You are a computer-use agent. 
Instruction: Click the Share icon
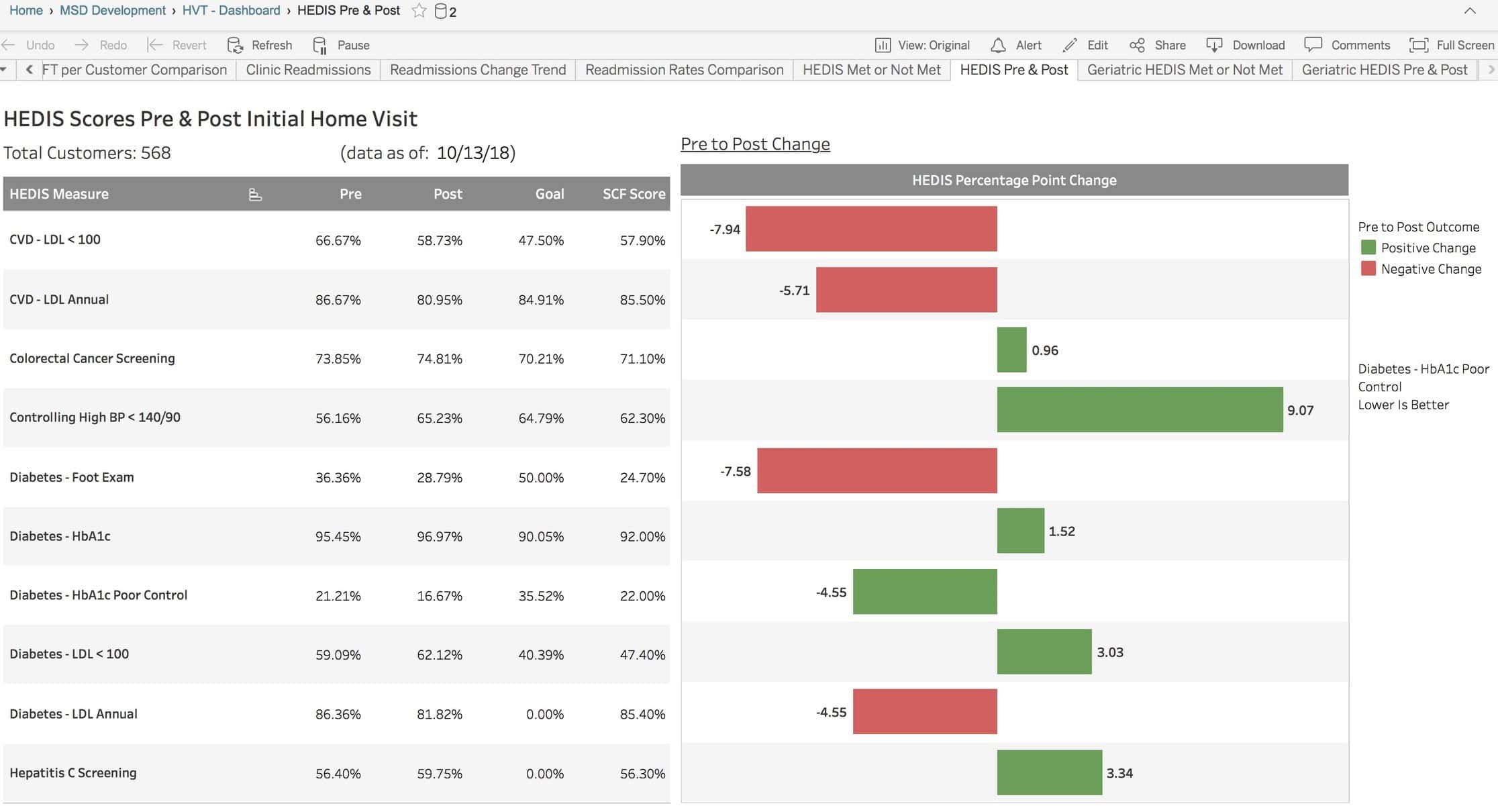(1137, 45)
